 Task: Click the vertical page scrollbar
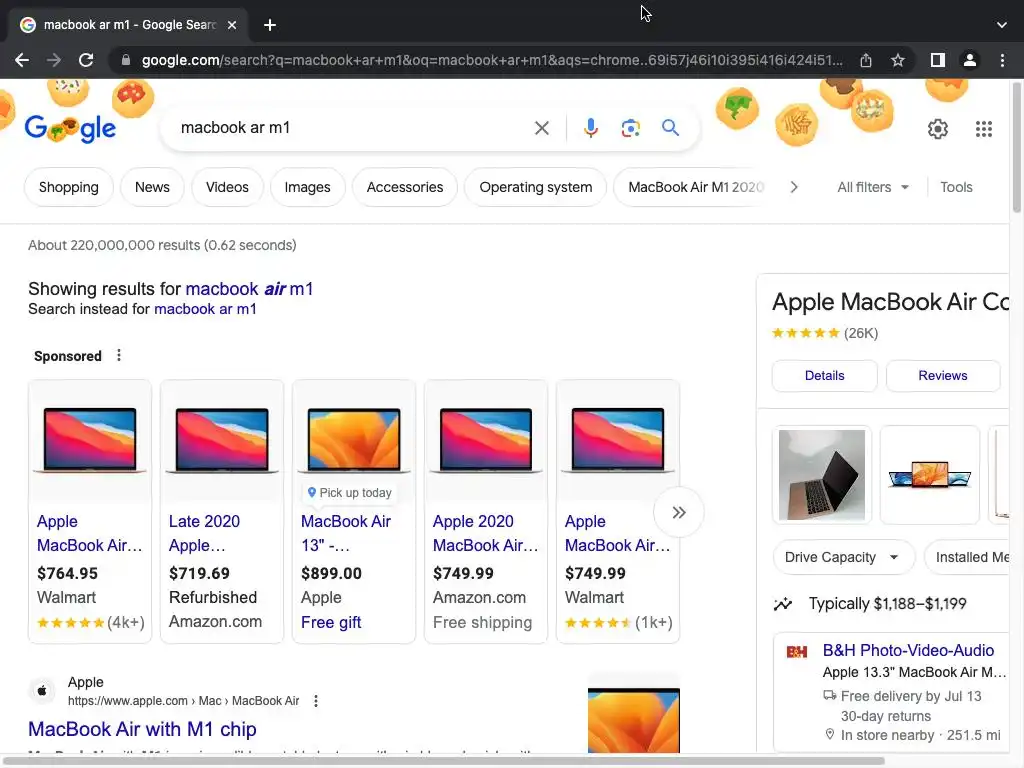tap(1016, 147)
